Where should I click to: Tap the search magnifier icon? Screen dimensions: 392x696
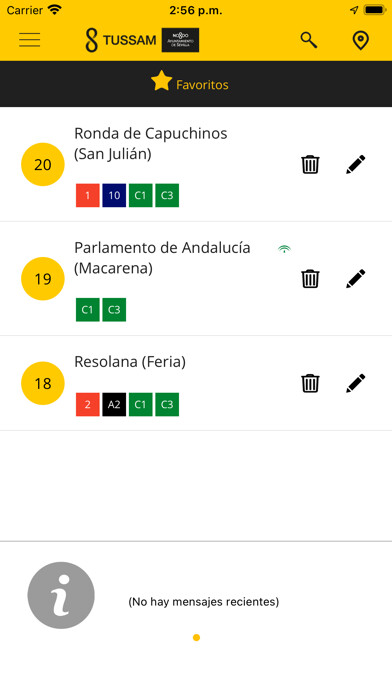click(x=309, y=40)
